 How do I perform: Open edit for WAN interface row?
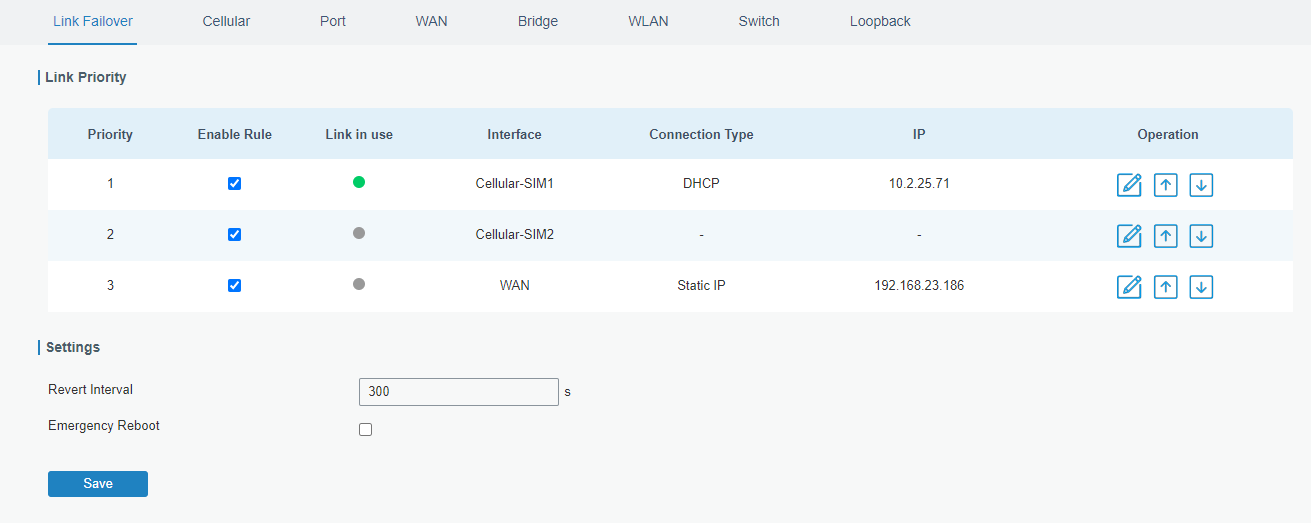[1129, 287]
